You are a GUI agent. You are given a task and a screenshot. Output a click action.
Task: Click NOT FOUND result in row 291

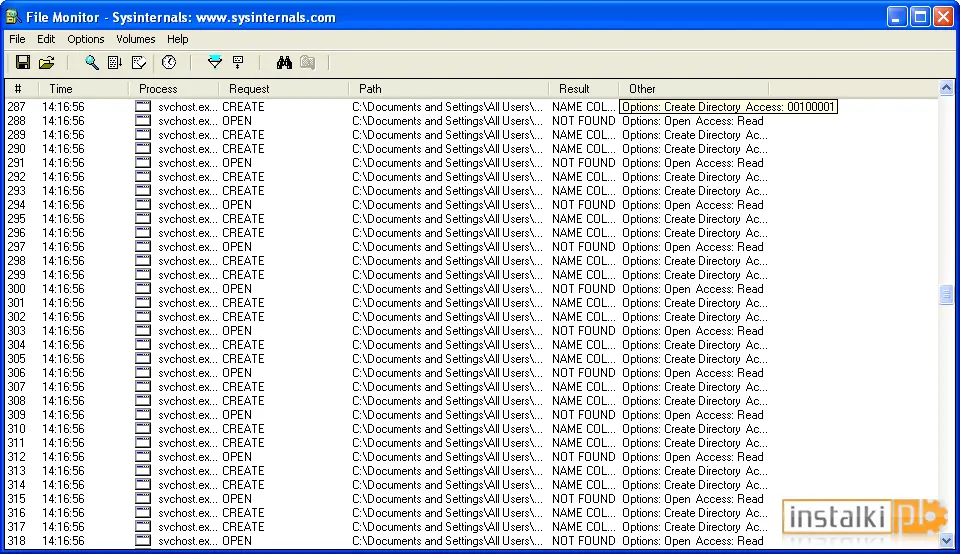click(583, 163)
